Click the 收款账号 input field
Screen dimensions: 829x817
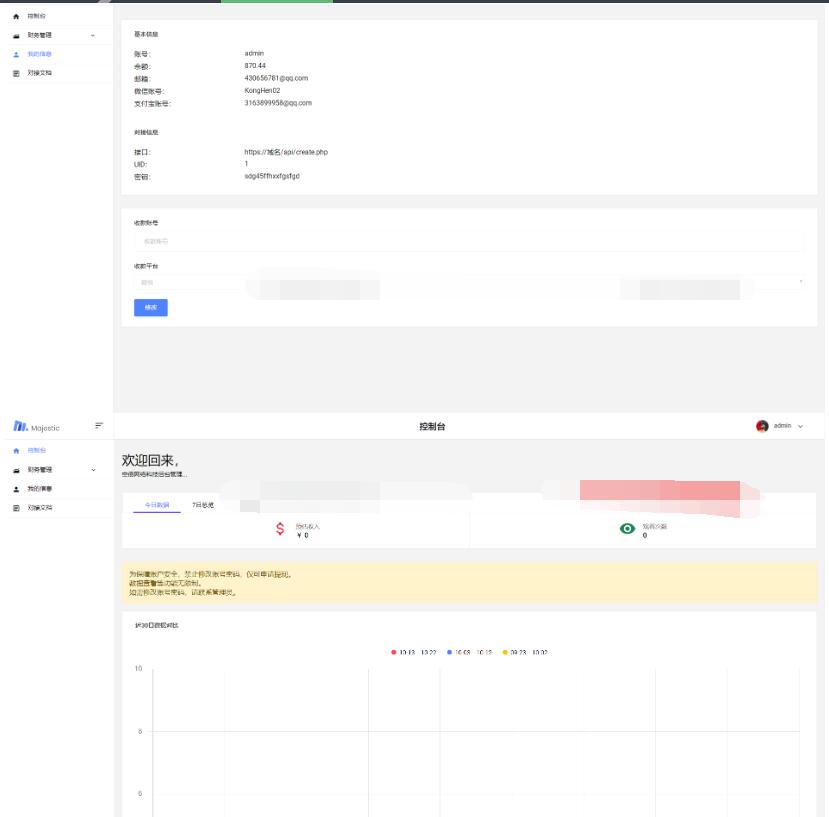(x=468, y=241)
